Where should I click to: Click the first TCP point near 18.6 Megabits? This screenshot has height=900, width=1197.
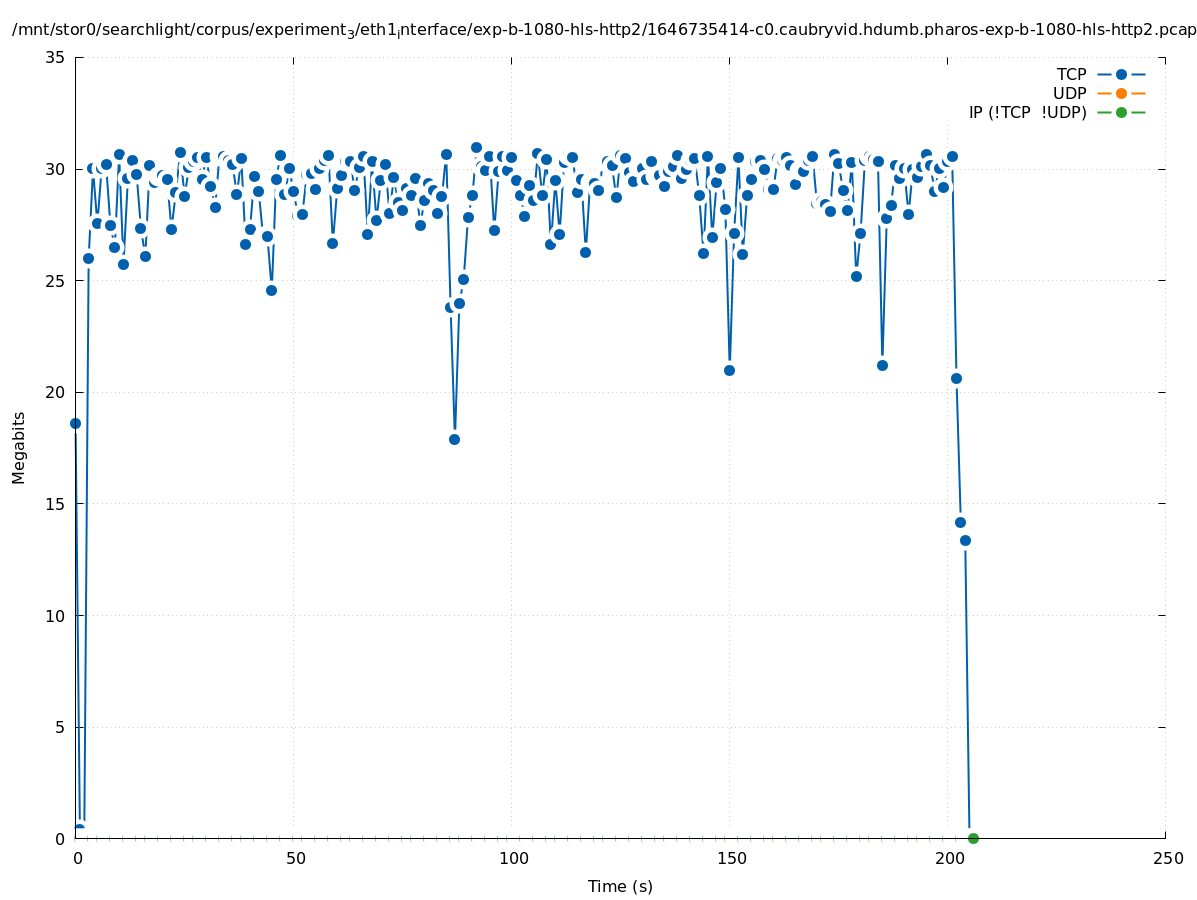point(75,423)
